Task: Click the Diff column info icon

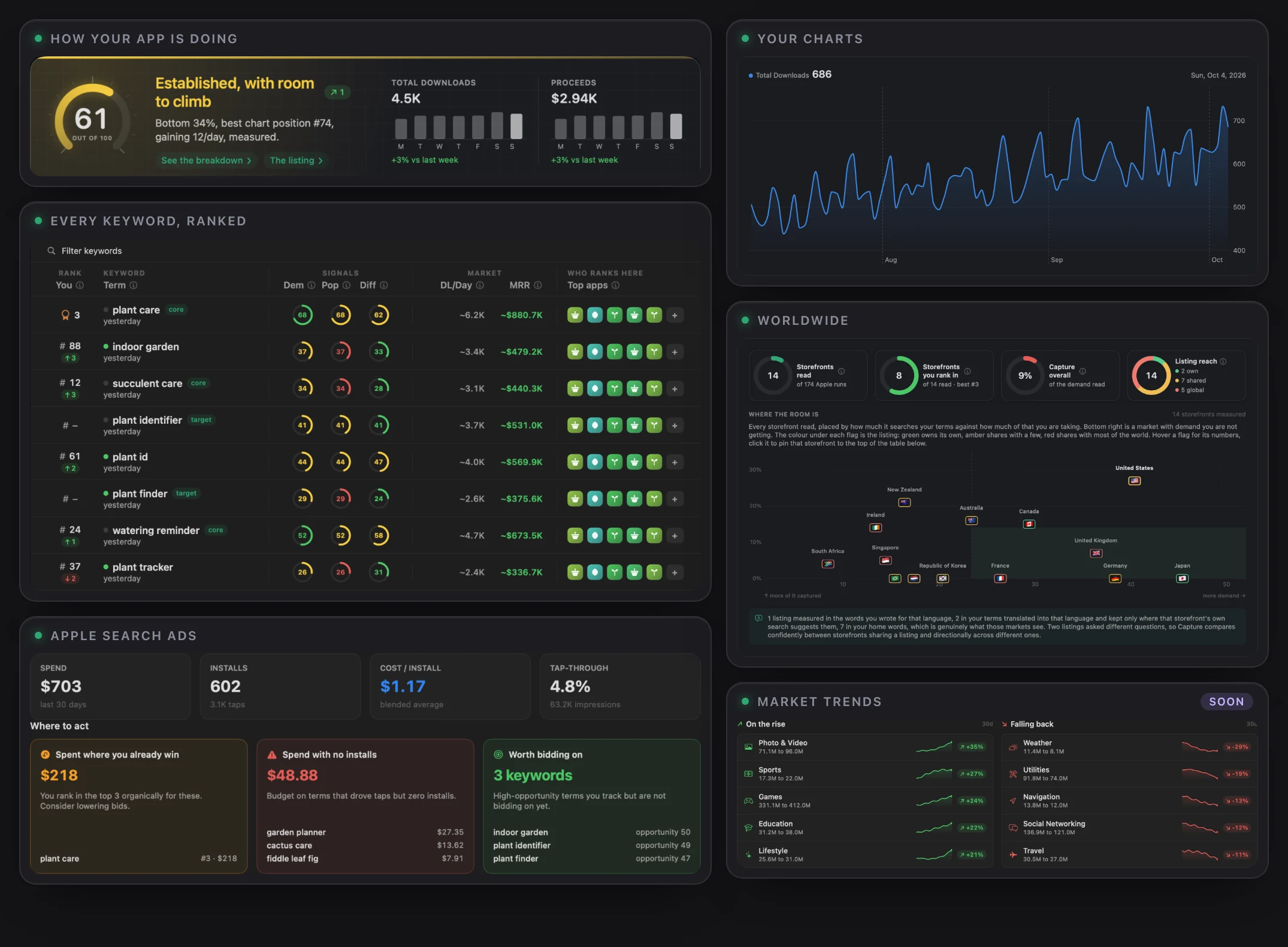Action: (384, 285)
